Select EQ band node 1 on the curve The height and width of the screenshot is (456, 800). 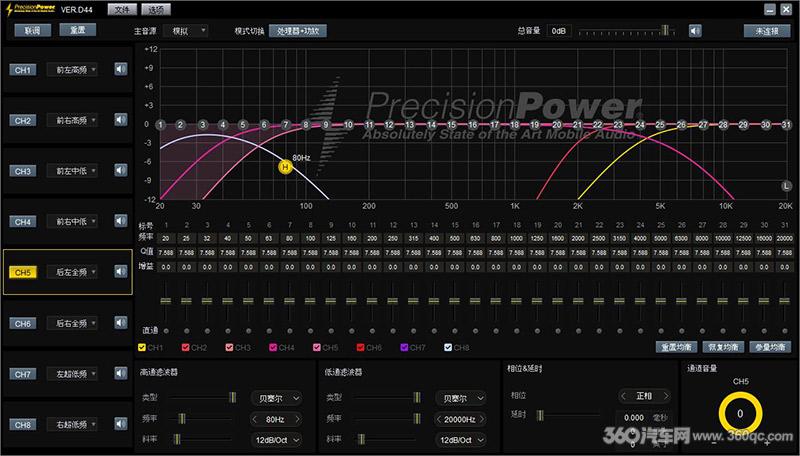160,125
